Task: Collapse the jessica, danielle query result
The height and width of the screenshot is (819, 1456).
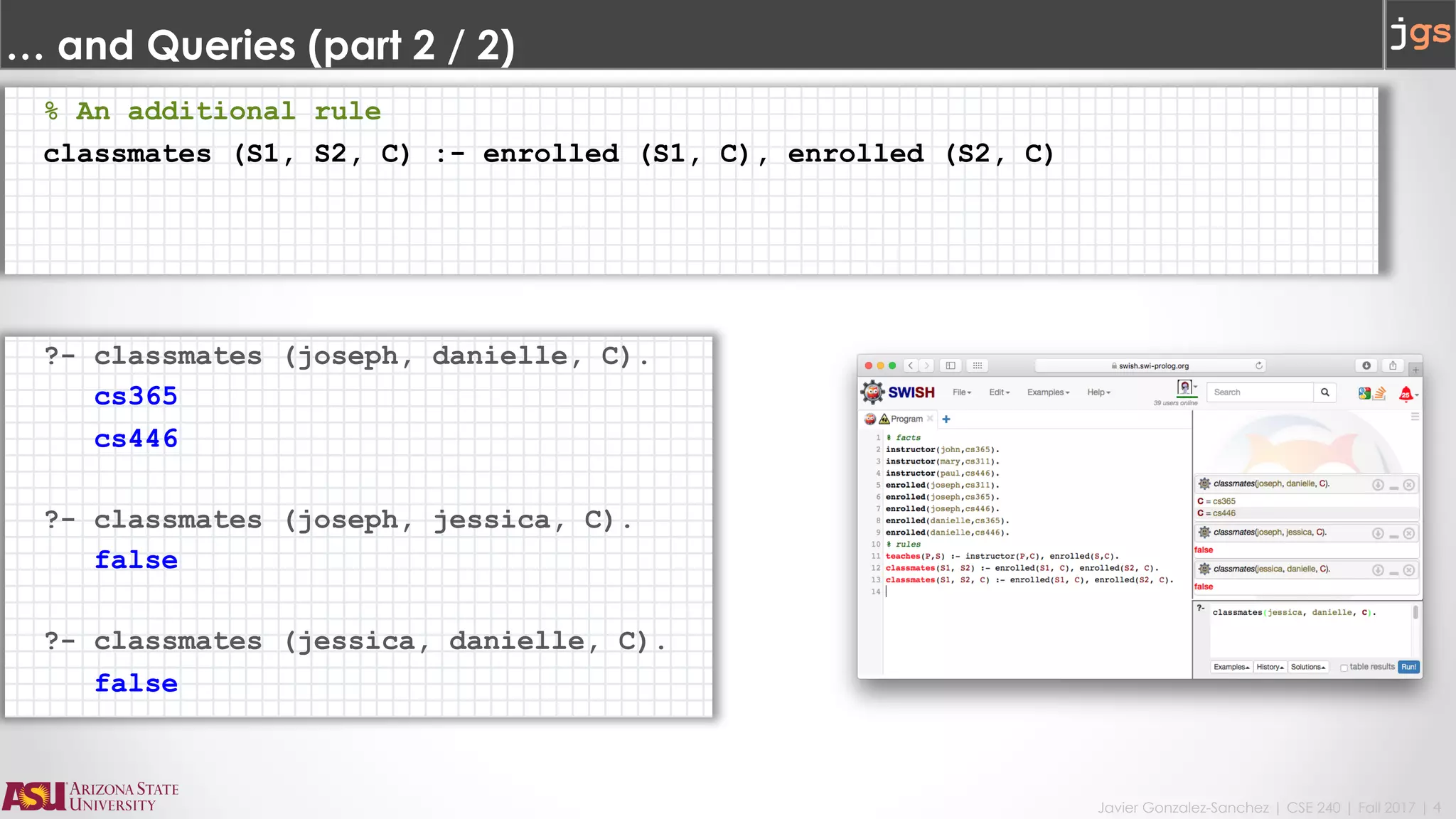Action: click(1394, 572)
